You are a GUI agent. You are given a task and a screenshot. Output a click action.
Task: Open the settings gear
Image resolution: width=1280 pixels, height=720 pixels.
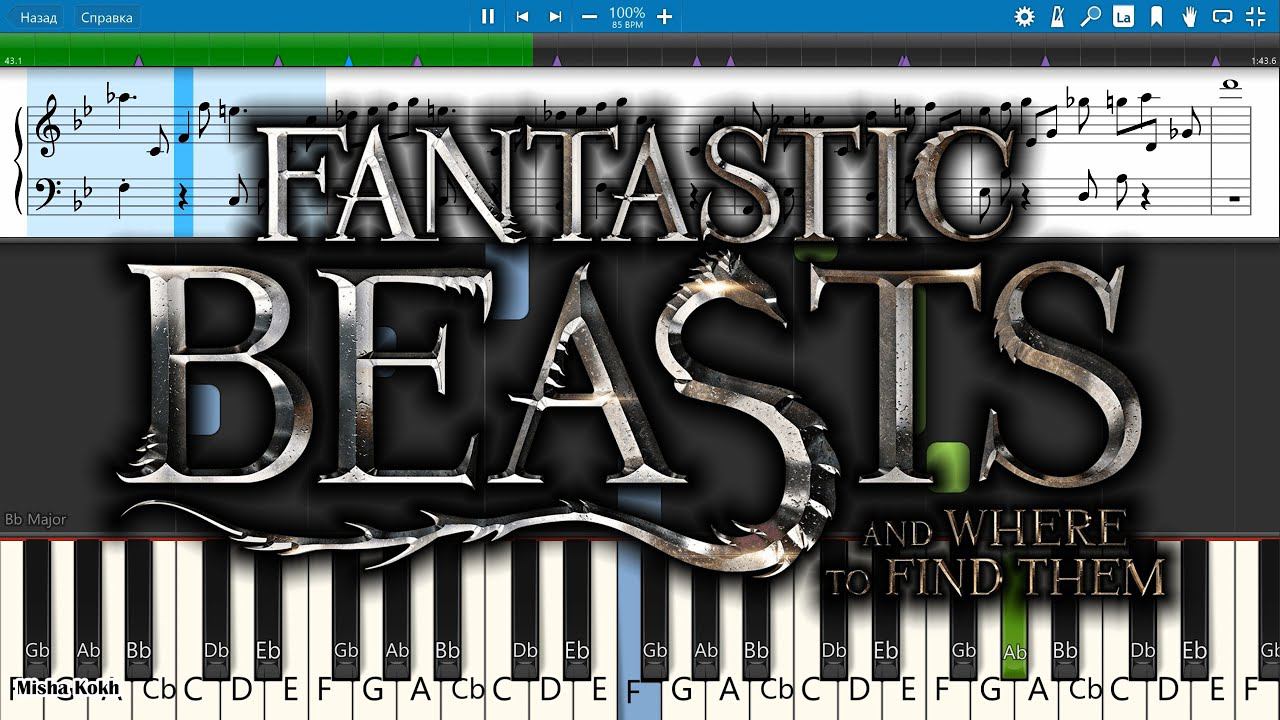click(1024, 16)
